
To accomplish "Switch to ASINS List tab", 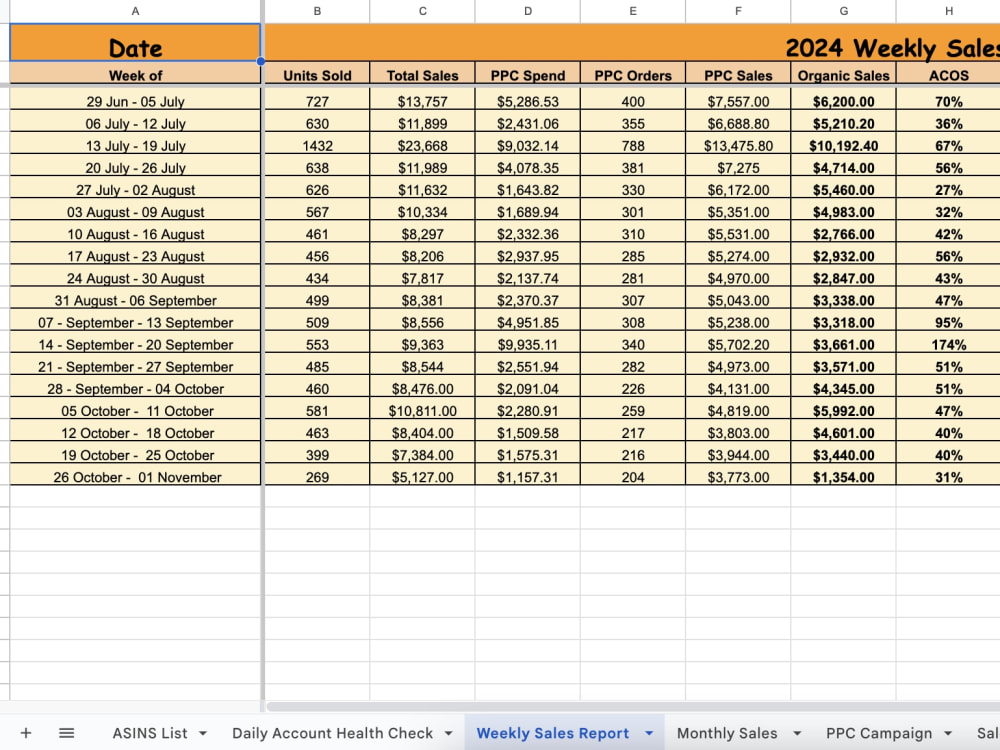I will (150, 733).
